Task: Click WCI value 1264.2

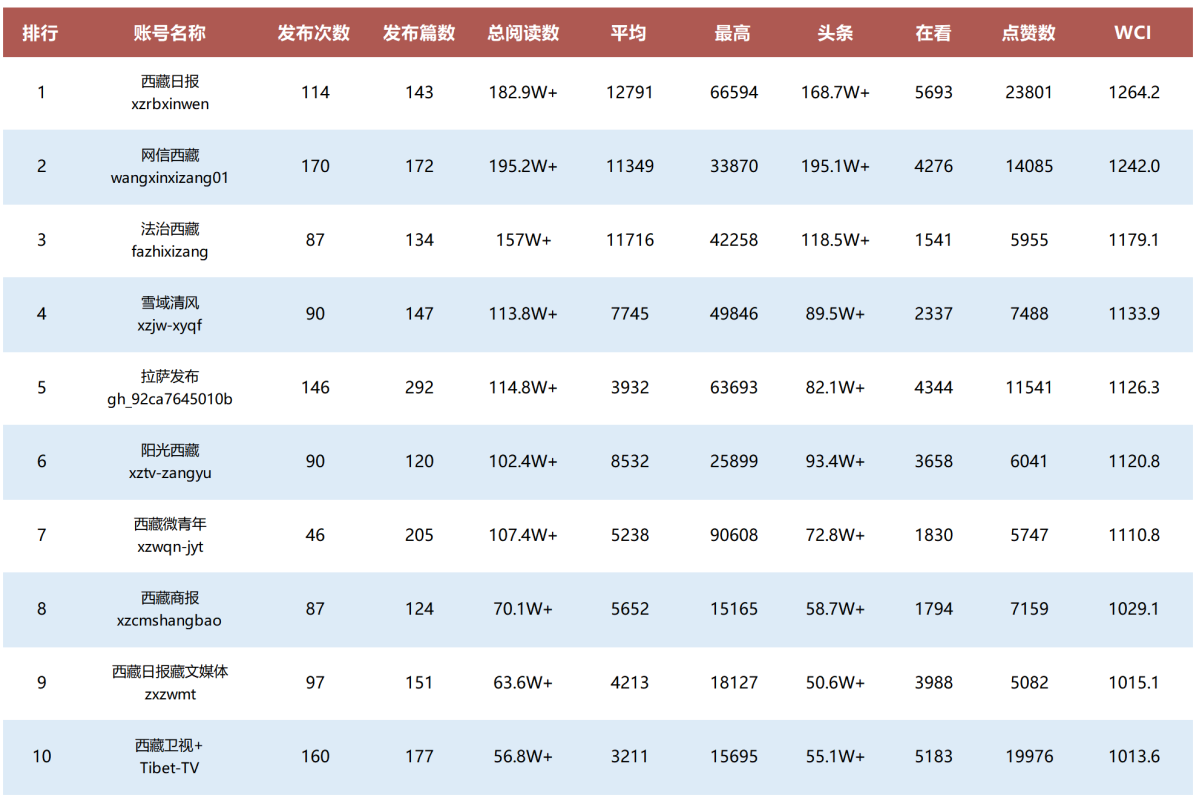Action: coord(1133,93)
